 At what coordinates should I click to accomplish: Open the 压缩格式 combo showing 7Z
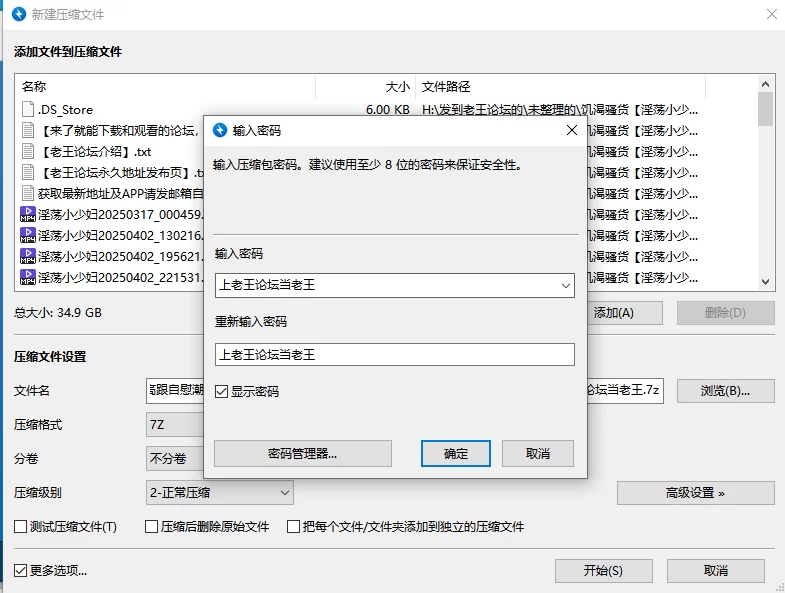coord(175,425)
